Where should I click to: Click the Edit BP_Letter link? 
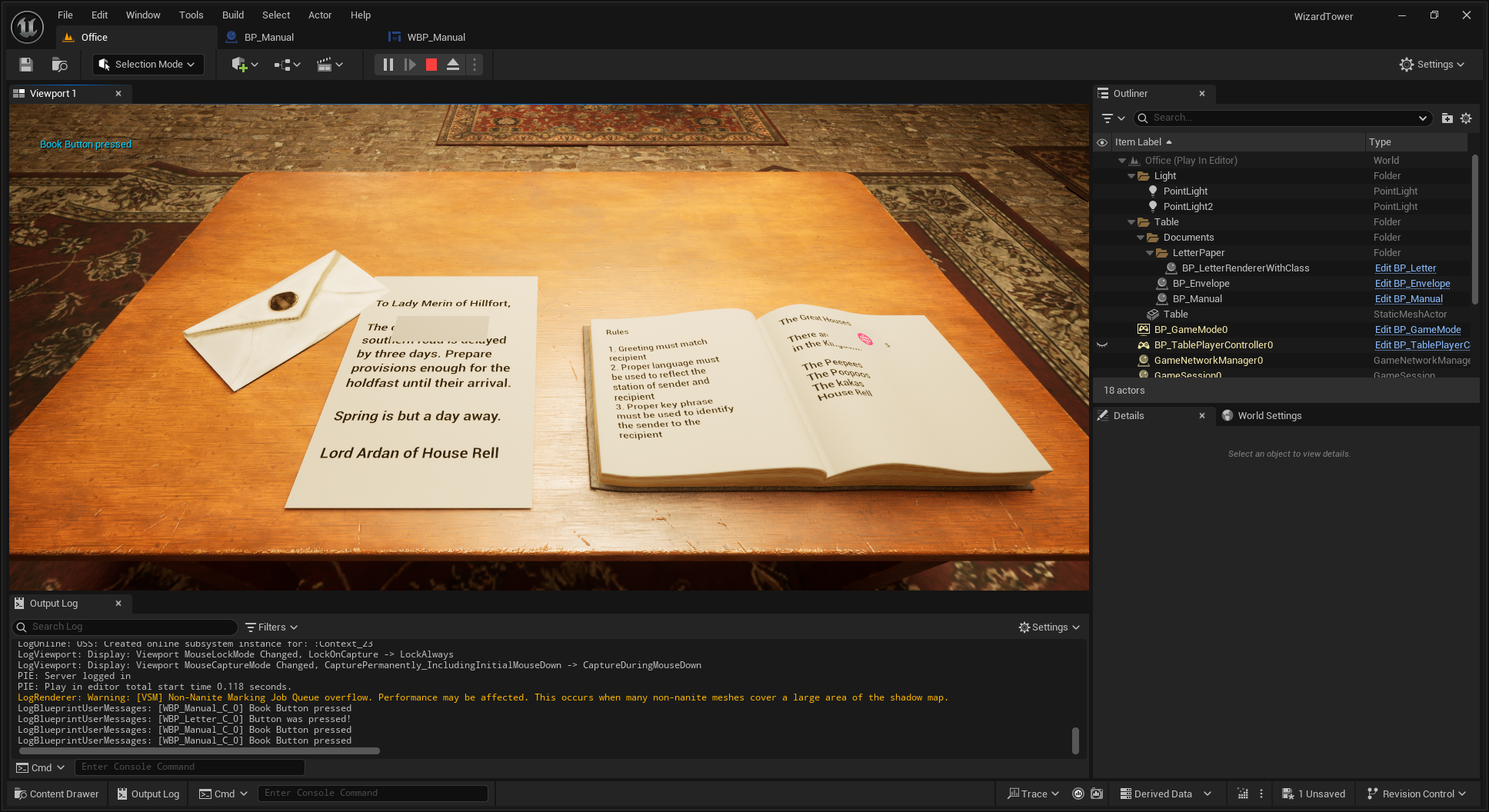1405,268
